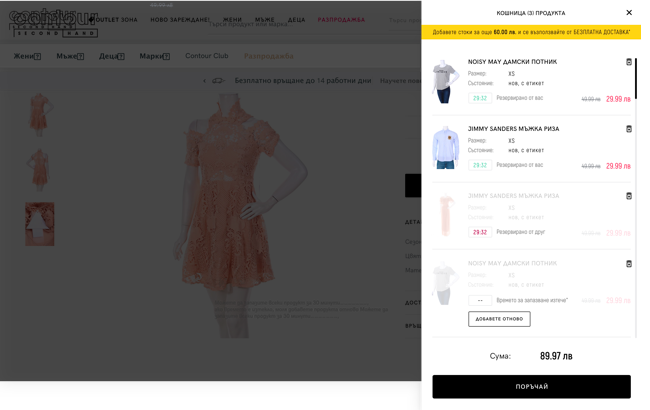Click the ДОБАВЕТЕ ОТНОВО button
Screen dimensions: 650x410
pyautogui.click(x=499, y=319)
